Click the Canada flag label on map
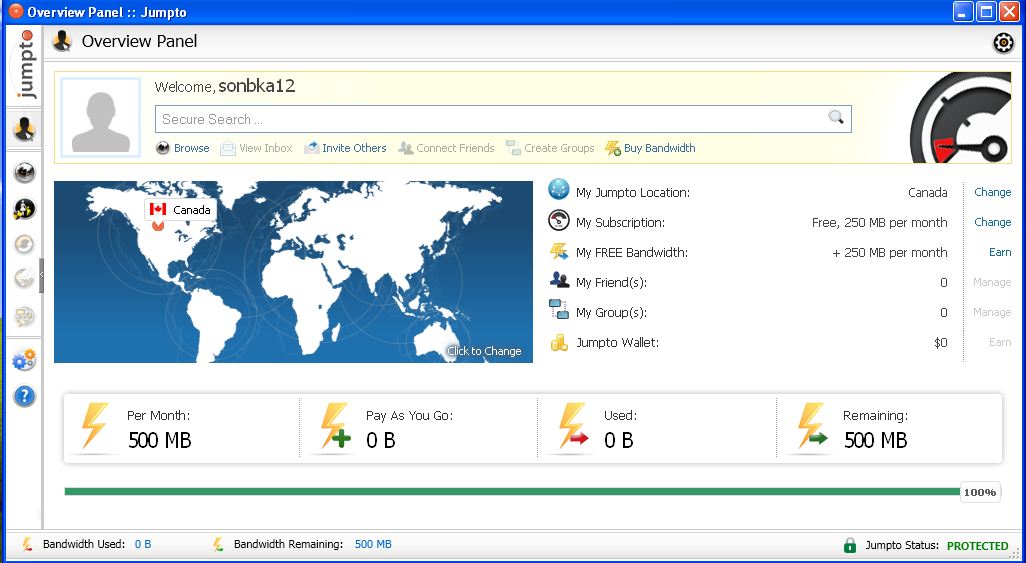1026x563 pixels. click(x=181, y=209)
